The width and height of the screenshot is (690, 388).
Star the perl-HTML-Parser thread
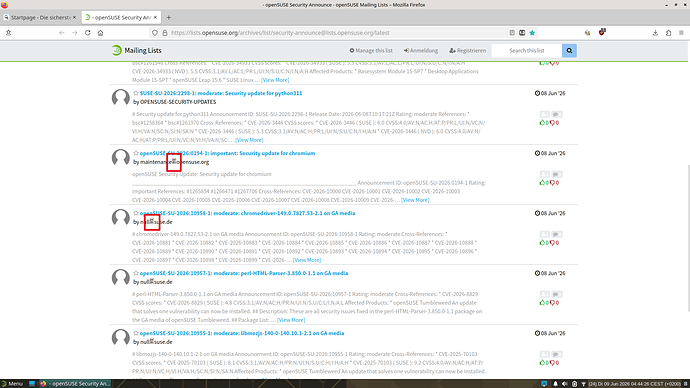click(x=136, y=273)
